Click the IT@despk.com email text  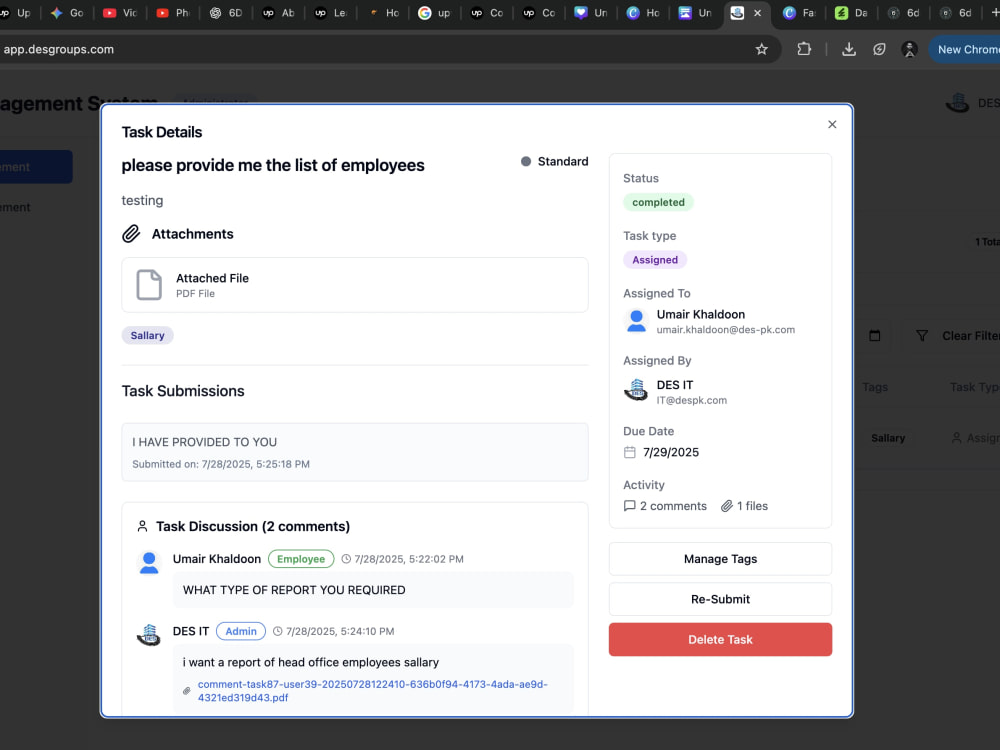pyautogui.click(x=691, y=401)
